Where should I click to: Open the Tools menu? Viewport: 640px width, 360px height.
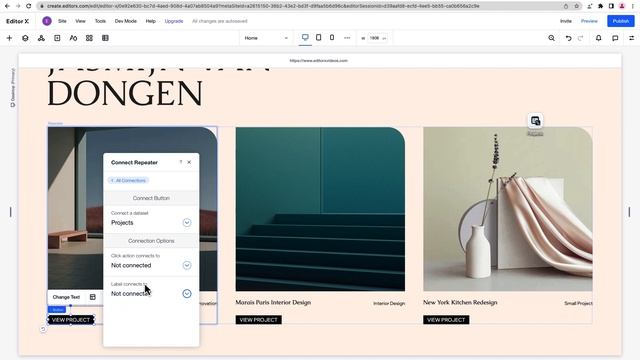point(100,21)
